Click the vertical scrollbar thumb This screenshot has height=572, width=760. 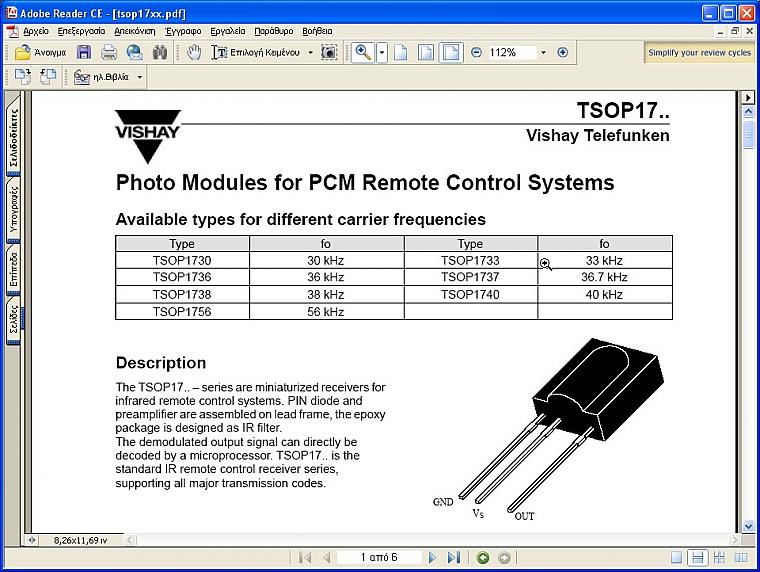coord(748,134)
